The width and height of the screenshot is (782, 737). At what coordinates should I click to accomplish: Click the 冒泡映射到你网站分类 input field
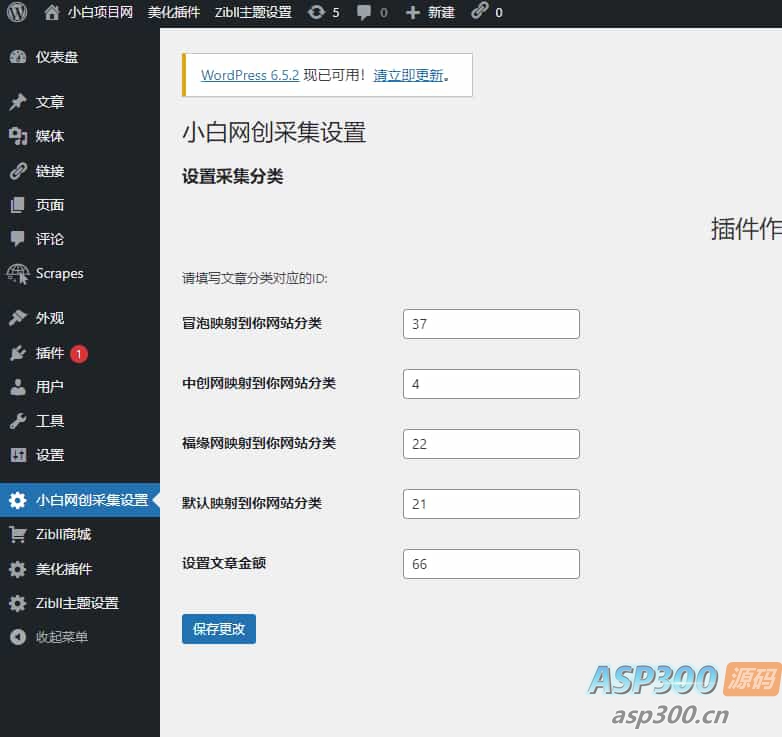[x=491, y=324]
